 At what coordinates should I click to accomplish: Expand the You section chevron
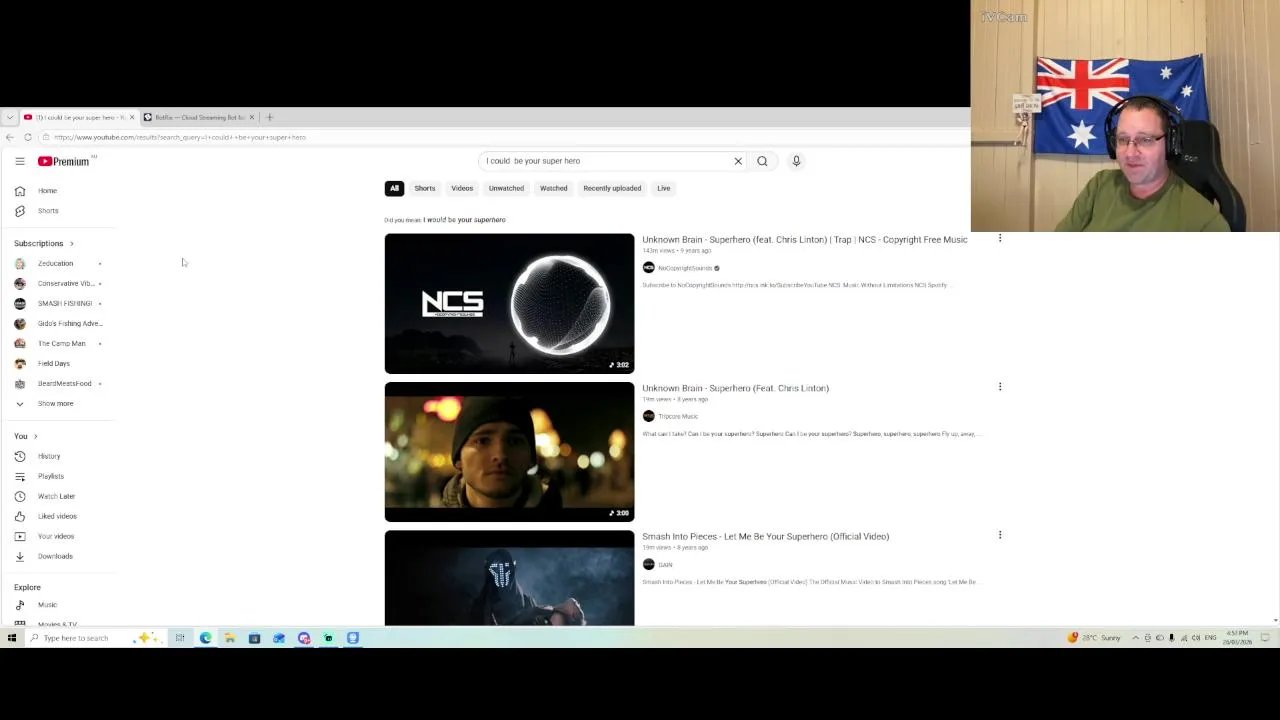(35, 436)
